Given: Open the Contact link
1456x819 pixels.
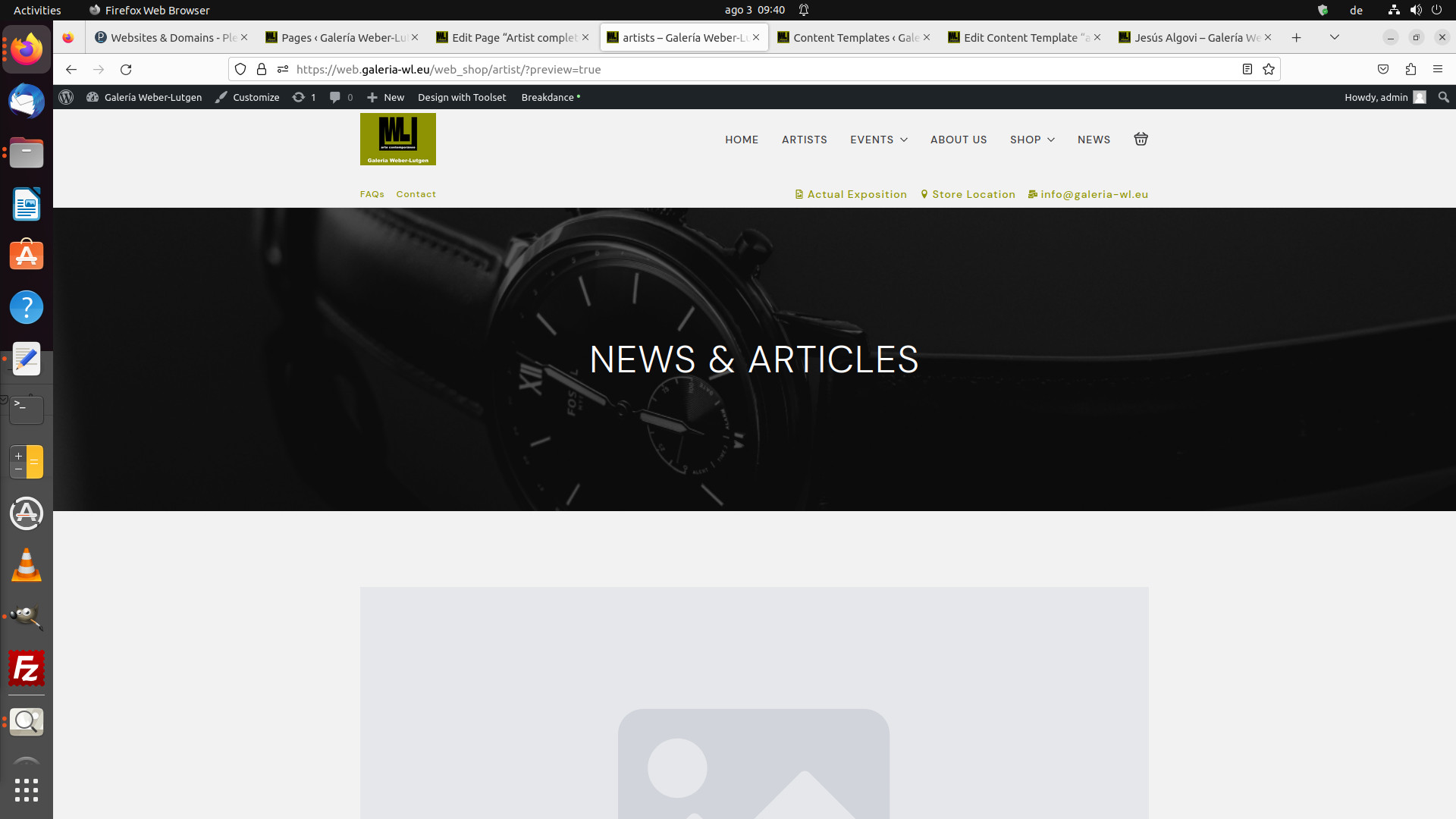Looking at the screenshot, I should tap(416, 194).
